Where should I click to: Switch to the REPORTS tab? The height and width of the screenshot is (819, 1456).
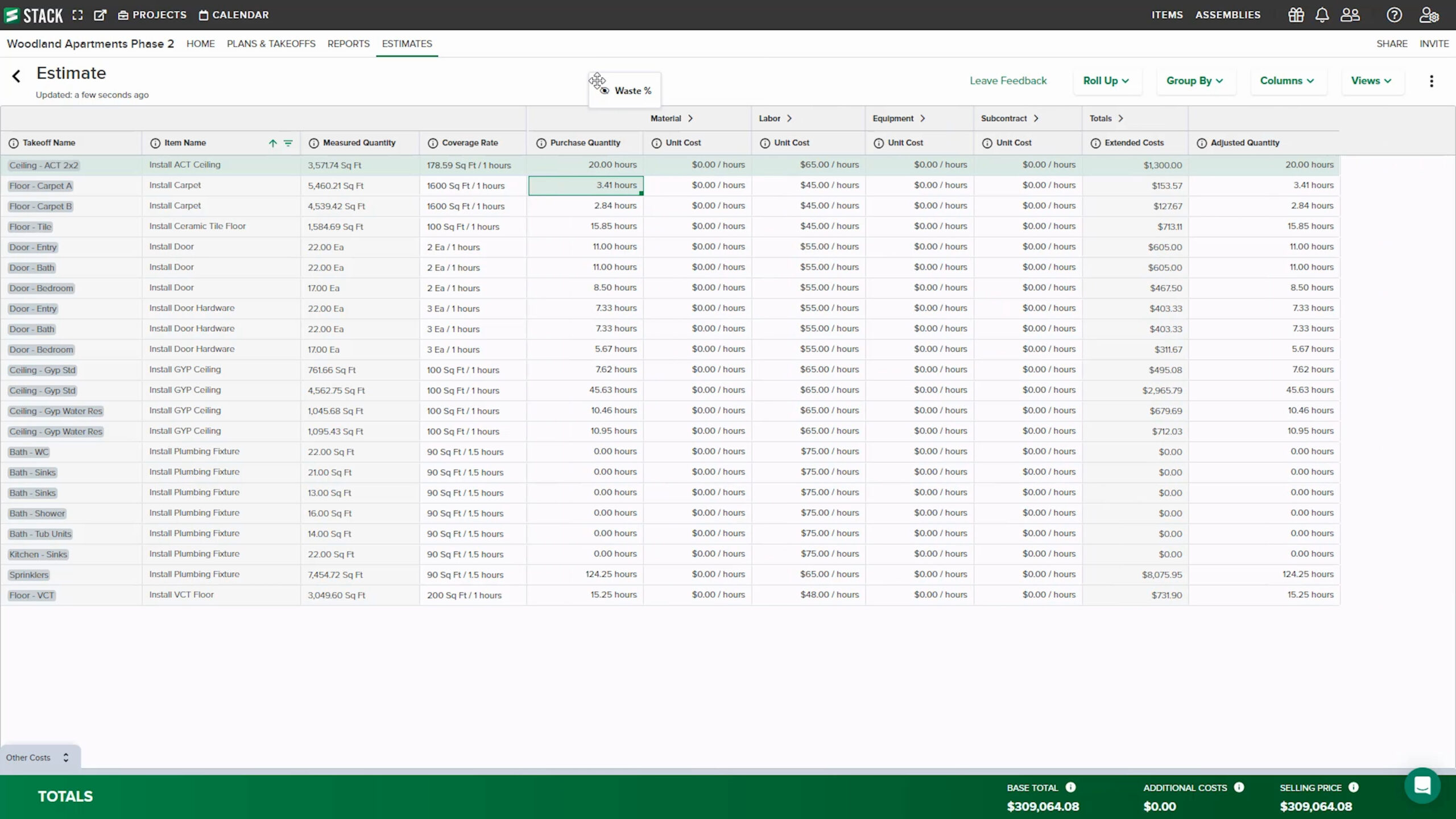(x=348, y=44)
